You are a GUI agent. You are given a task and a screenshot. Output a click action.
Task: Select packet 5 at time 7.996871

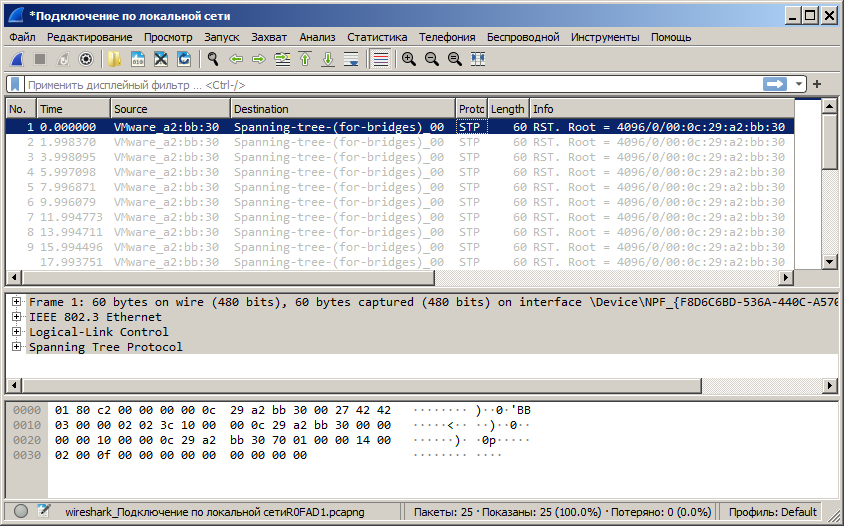point(400,187)
